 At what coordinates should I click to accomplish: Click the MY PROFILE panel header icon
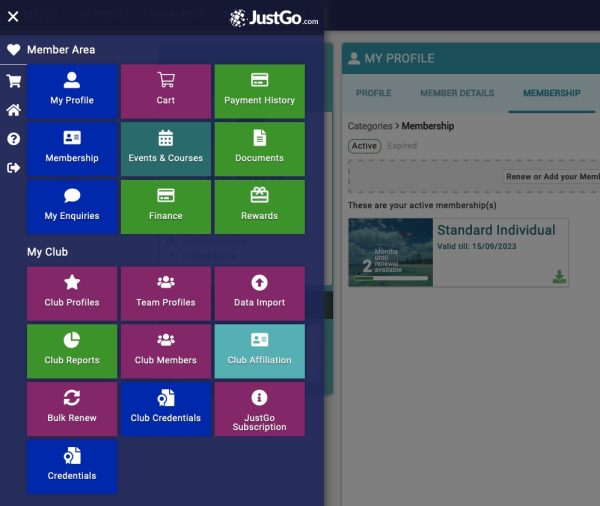pyautogui.click(x=354, y=58)
